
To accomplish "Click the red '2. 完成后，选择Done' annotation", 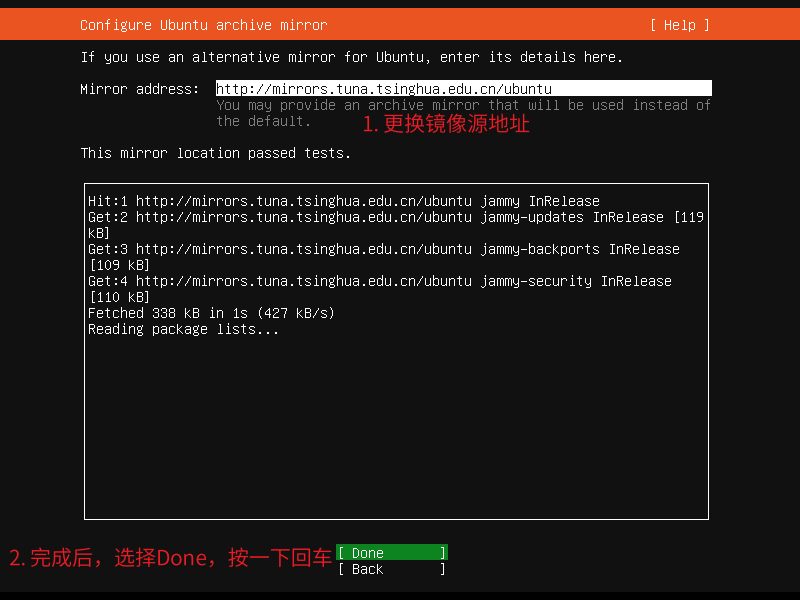I will (170, 558).
